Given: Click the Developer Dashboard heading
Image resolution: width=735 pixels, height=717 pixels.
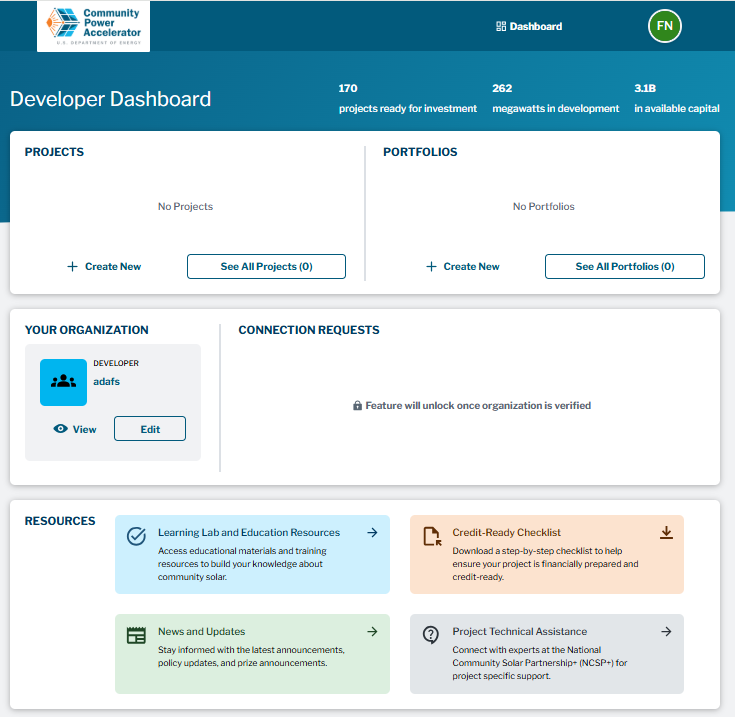Looking at the screenshot, I should click(111, 99).
